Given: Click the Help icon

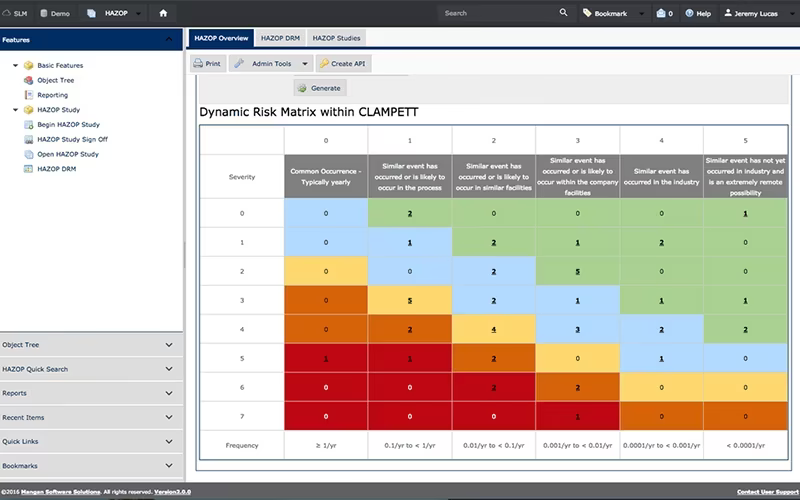Looking at the screenshot, I should [689, 13].
